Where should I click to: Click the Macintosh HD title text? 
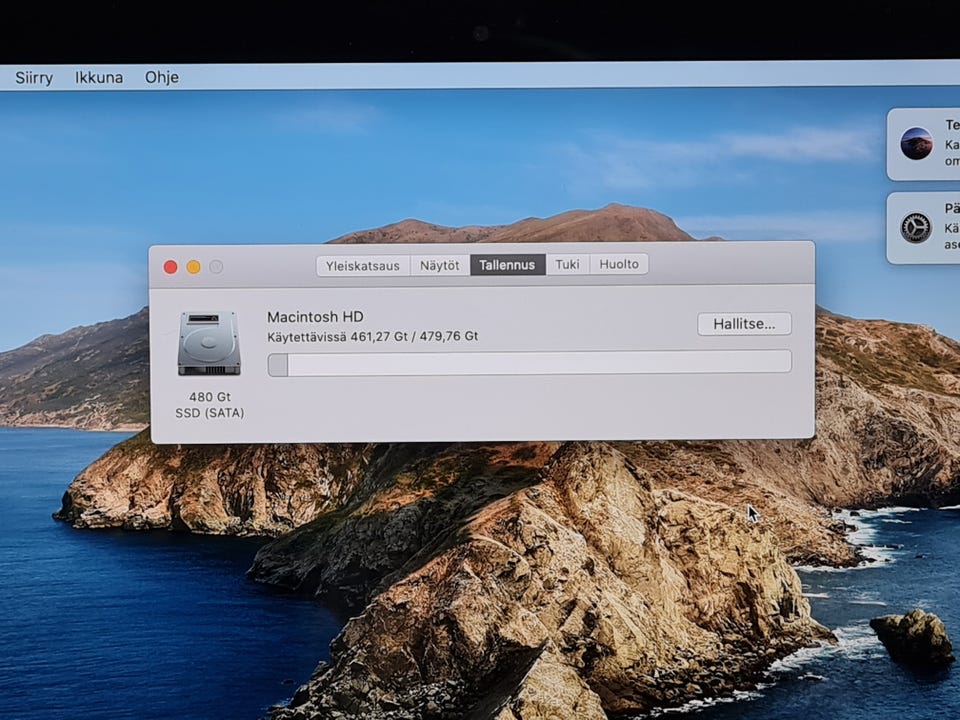(315, 317)
